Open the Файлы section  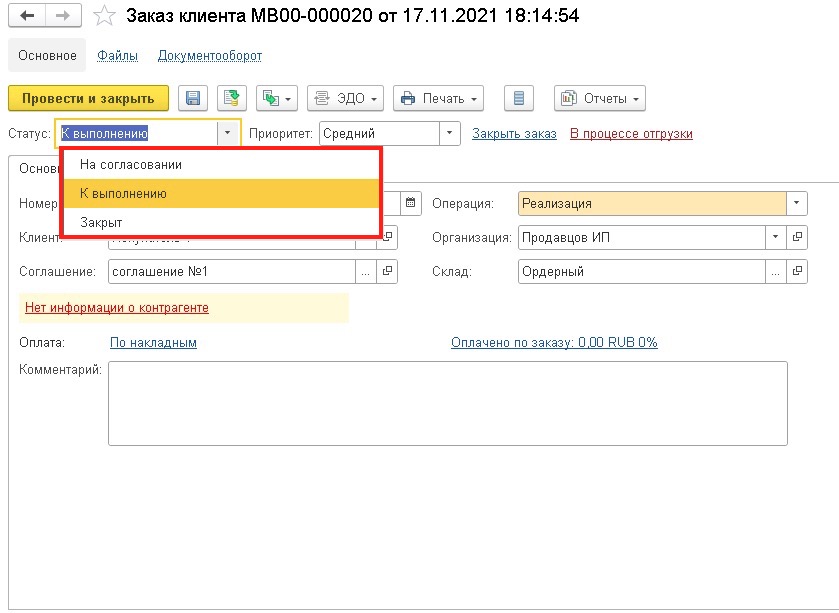click(x=117, y=56)
